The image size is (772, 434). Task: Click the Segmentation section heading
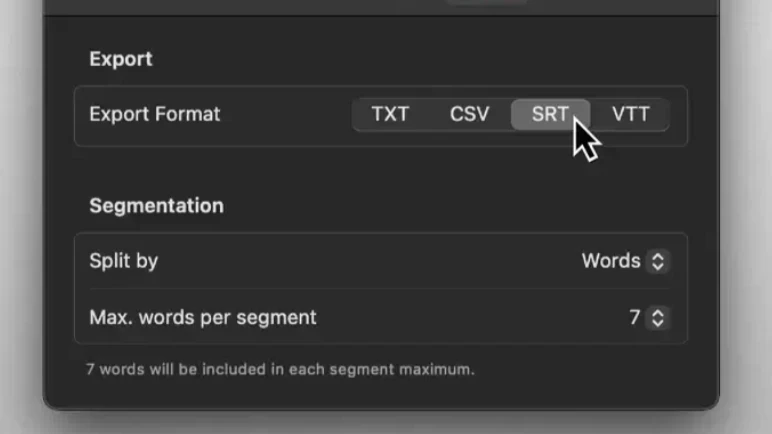pyautogui.click(x=157, y=206)
